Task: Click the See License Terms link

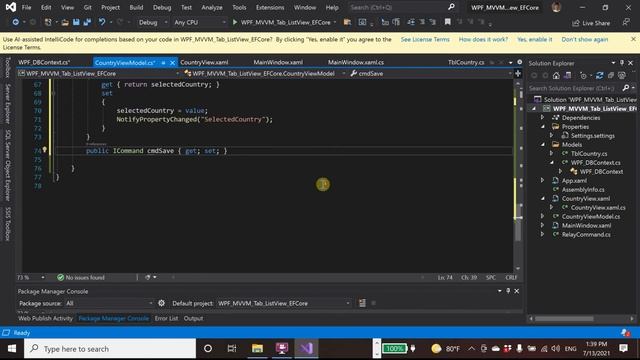Action: coord(425,40)
